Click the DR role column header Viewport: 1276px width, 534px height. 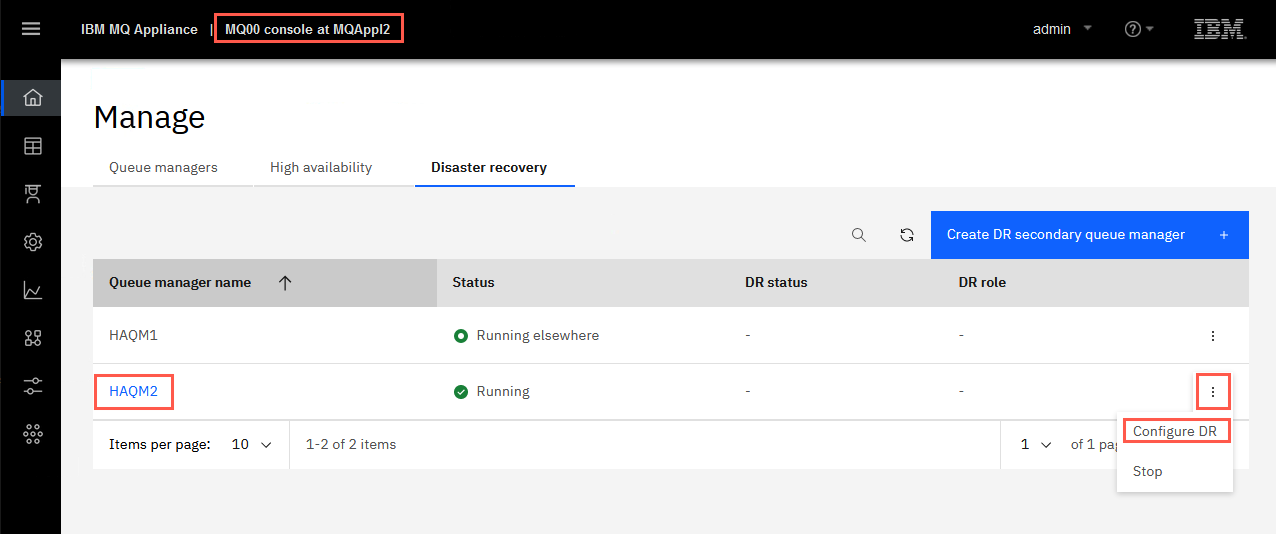[983, 282]
